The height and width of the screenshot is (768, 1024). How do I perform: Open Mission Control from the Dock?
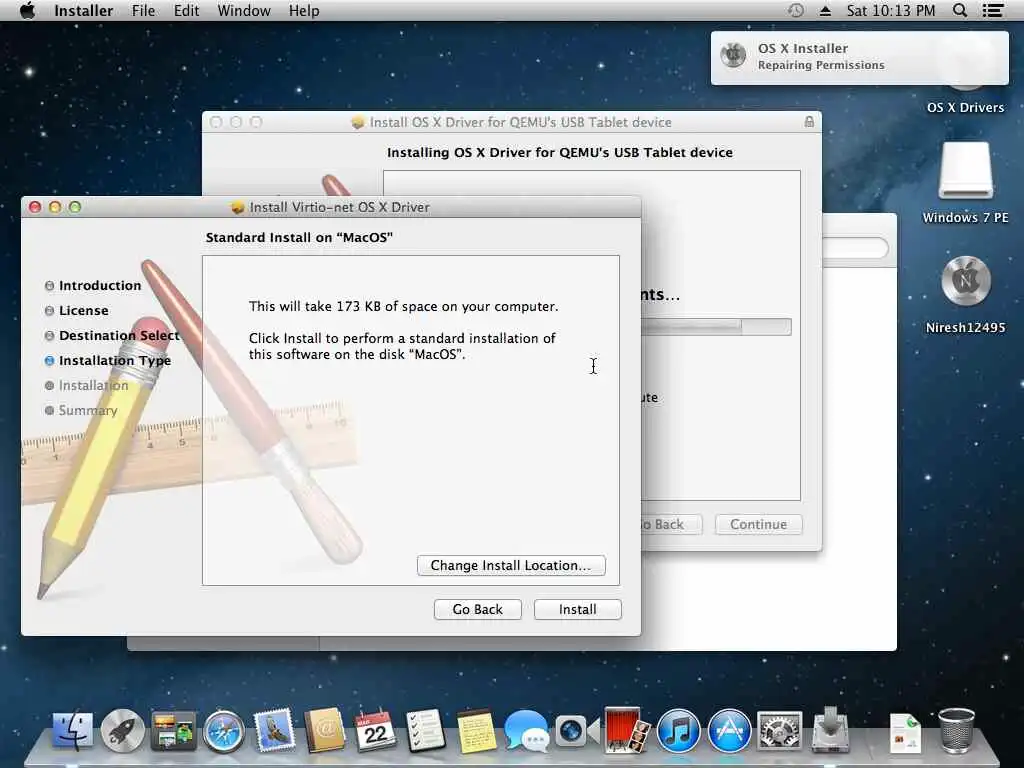tap(173, 730)
